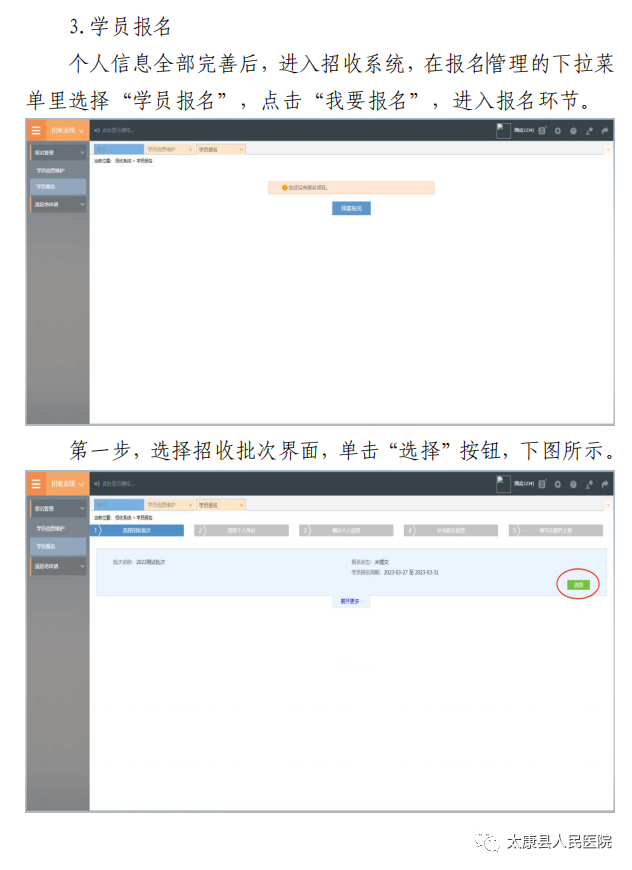Click the announcement speaker icon in the lower screenshot
The image size is (632, 870).
(x=97, y=484)
